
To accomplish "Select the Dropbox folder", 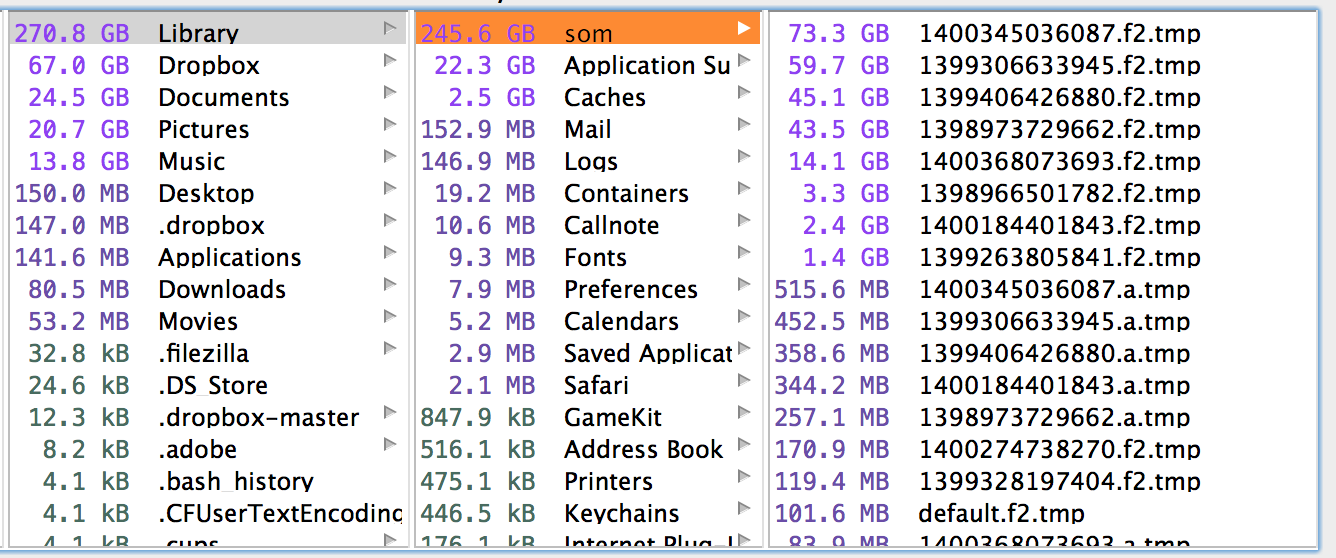I will [x=208, y=65].
